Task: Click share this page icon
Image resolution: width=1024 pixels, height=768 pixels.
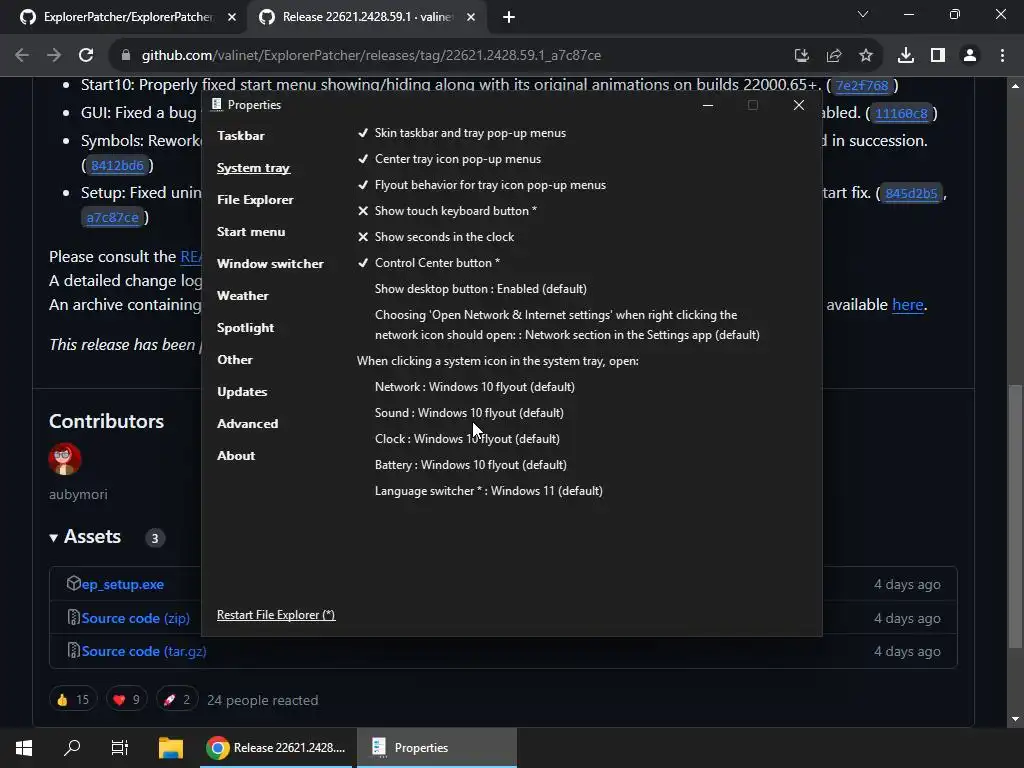Action: click(x=834, y=56)
